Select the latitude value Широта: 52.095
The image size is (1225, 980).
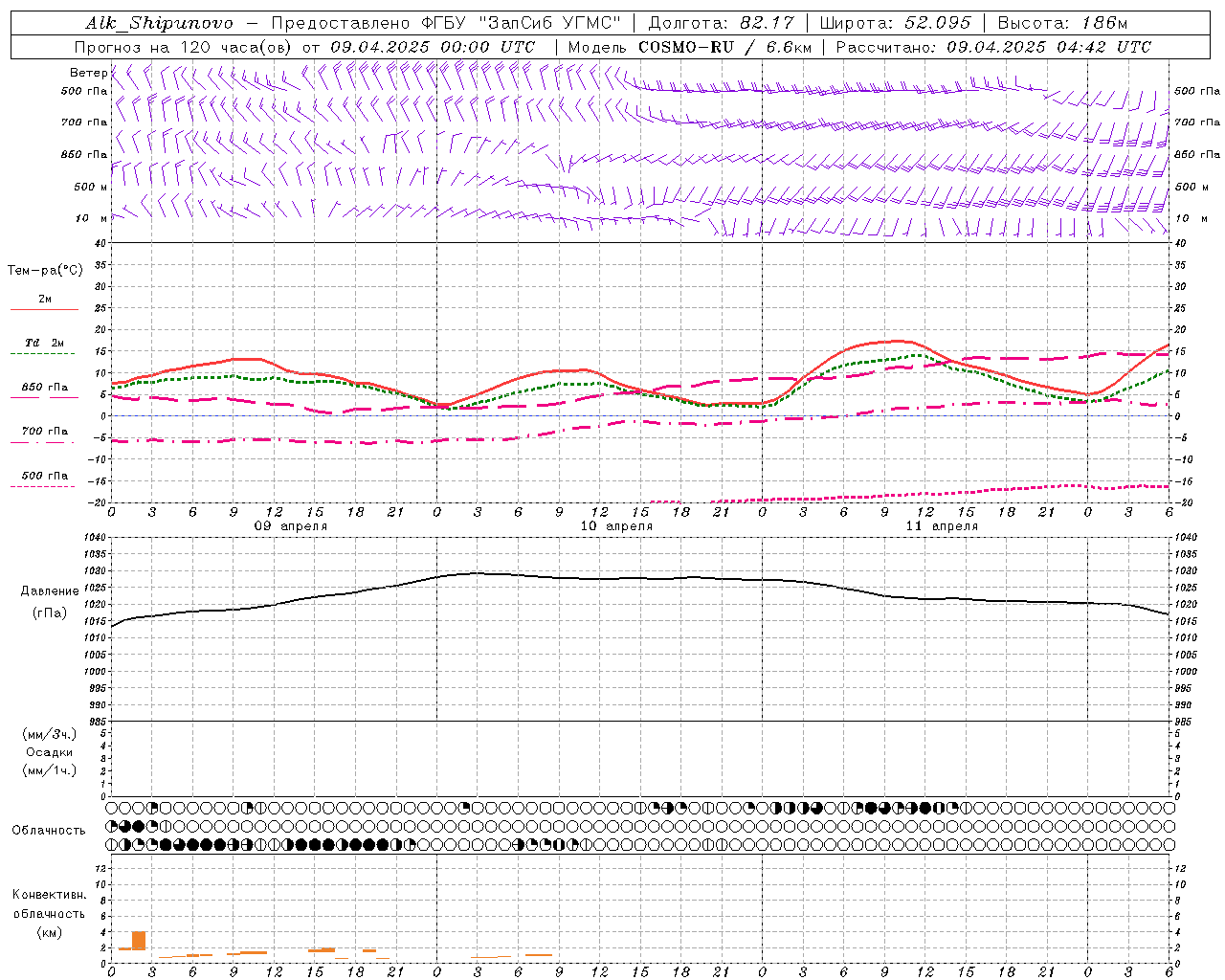click(x=896, y=23)
